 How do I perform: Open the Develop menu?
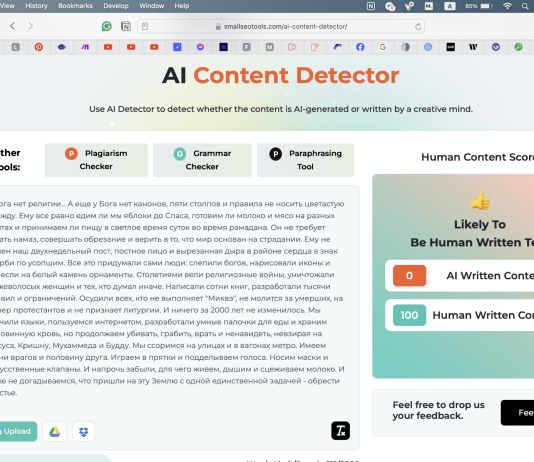pyautogui.click(x=116, y=6)
